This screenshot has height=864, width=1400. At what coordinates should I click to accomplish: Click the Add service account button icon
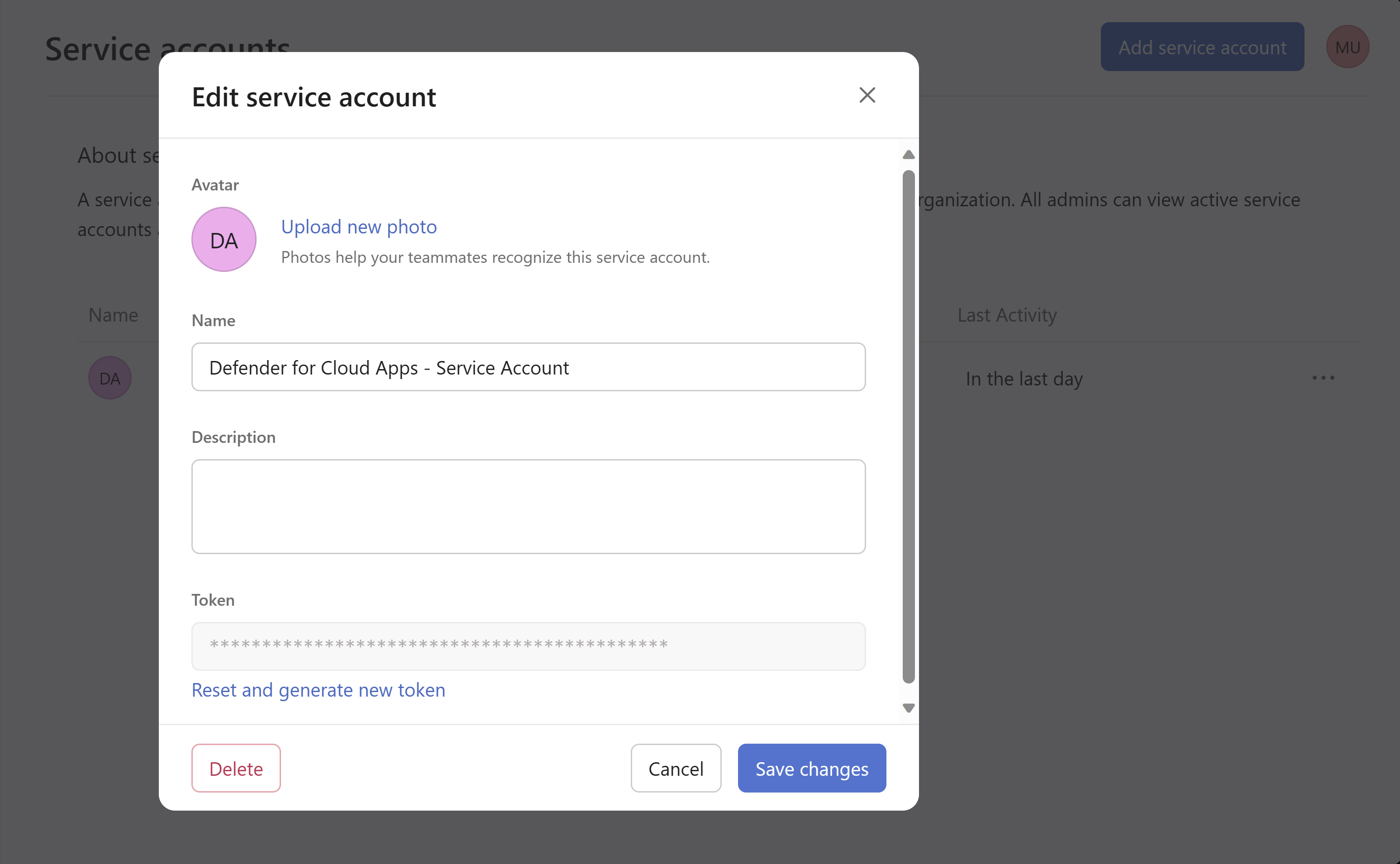tap(1202, 47)
